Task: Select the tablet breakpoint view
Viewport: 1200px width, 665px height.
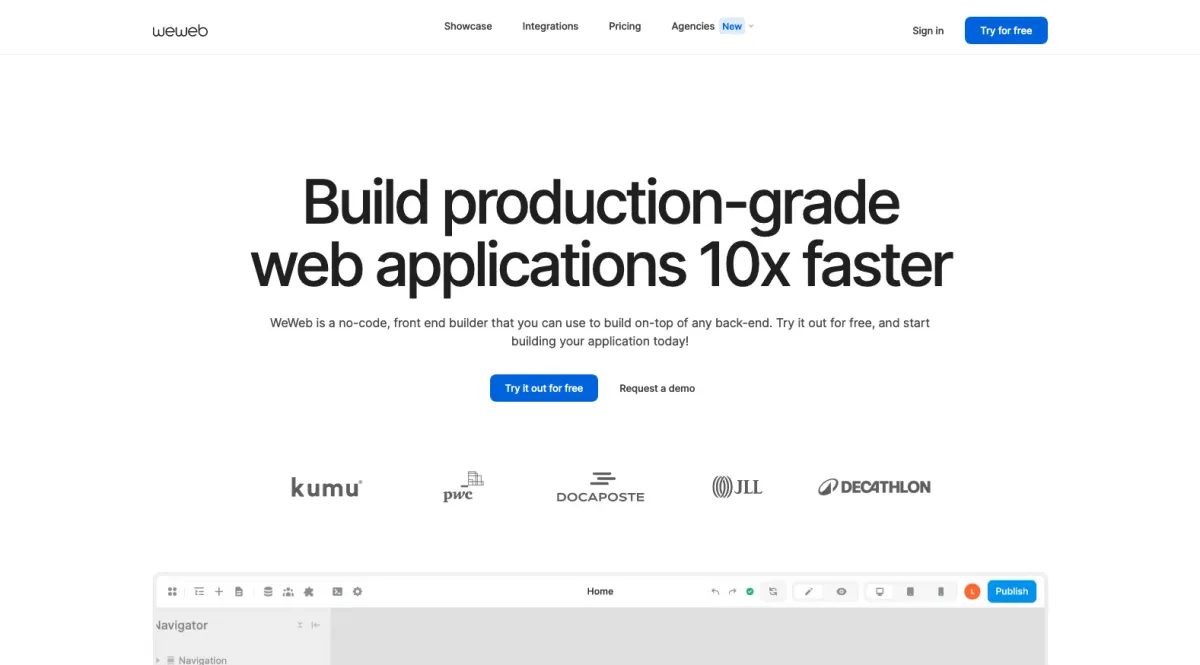Action: [910, 592]
